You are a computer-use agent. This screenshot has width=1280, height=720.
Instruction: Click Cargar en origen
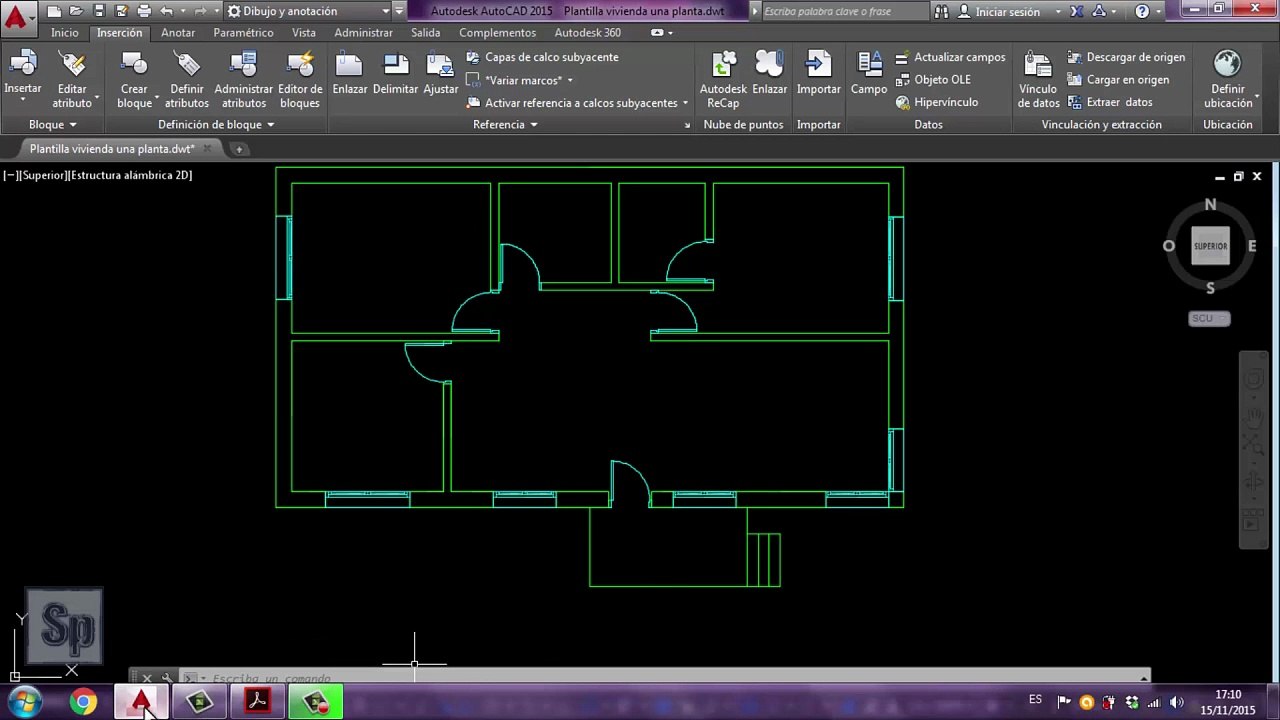click(1118, 79)
